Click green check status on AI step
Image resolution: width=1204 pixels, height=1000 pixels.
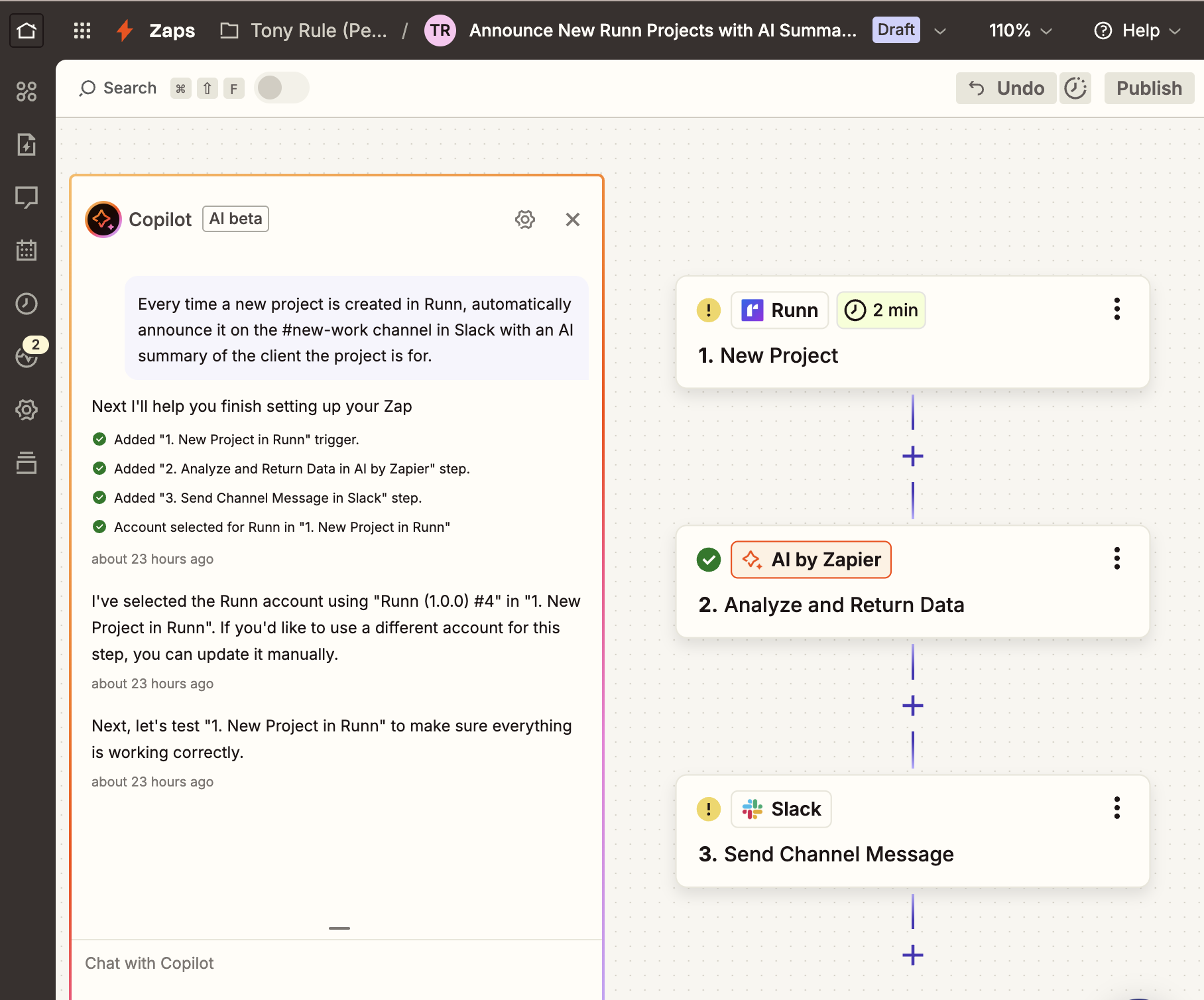coord(709,560)
